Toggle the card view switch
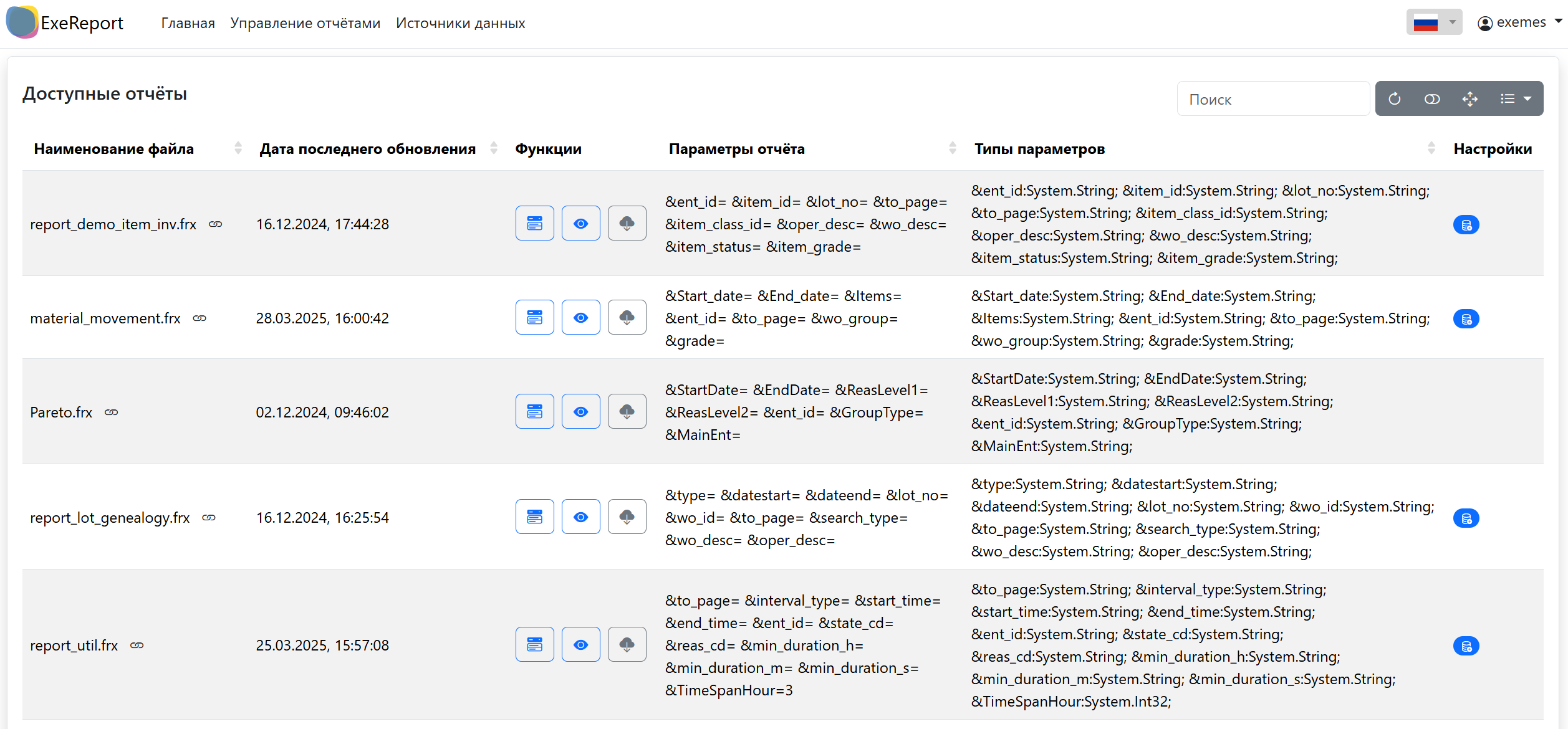The width and height of the screenshot is (1568, 729). point(1432,99)
